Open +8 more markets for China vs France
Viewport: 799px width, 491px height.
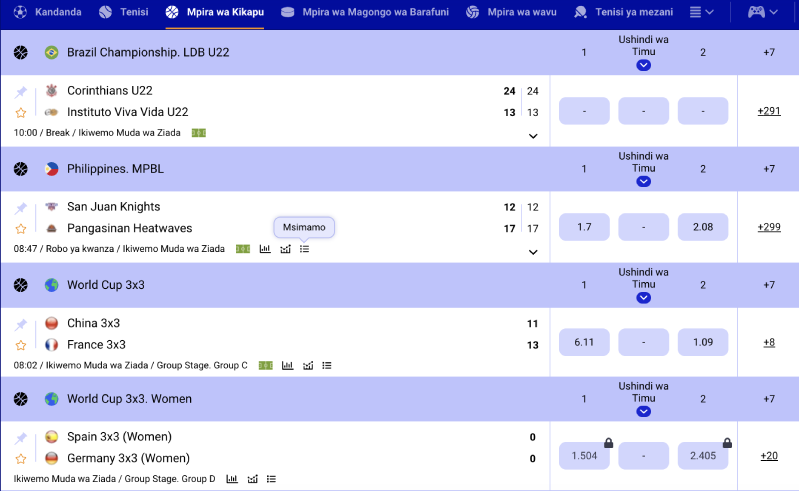pos(769,342)
